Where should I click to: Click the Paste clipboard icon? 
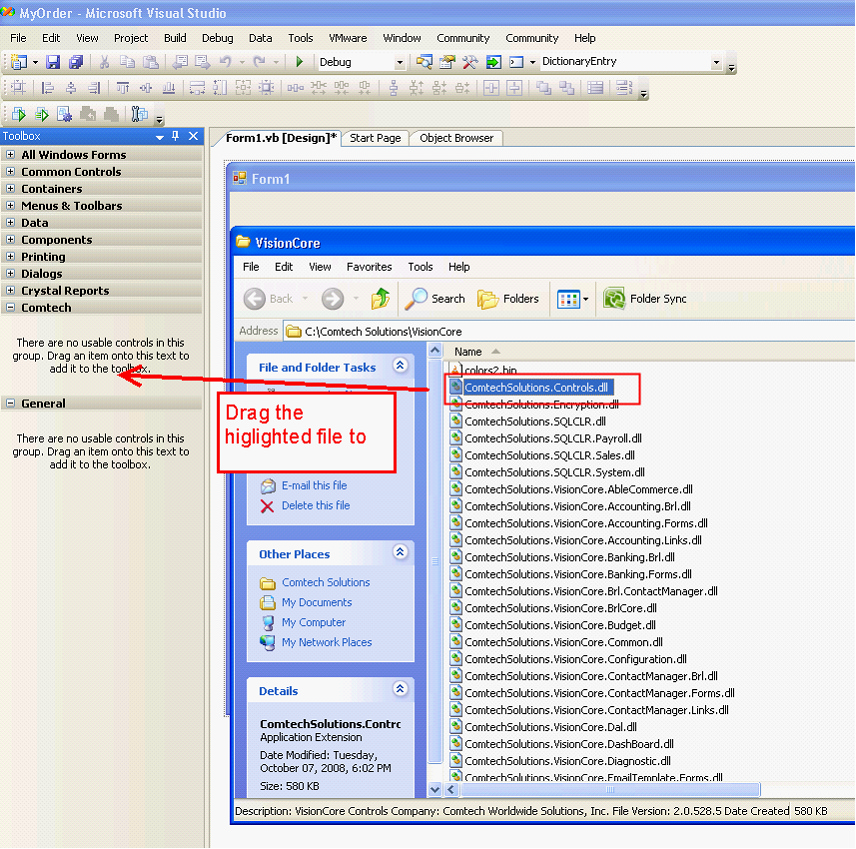tap(151, 62)
